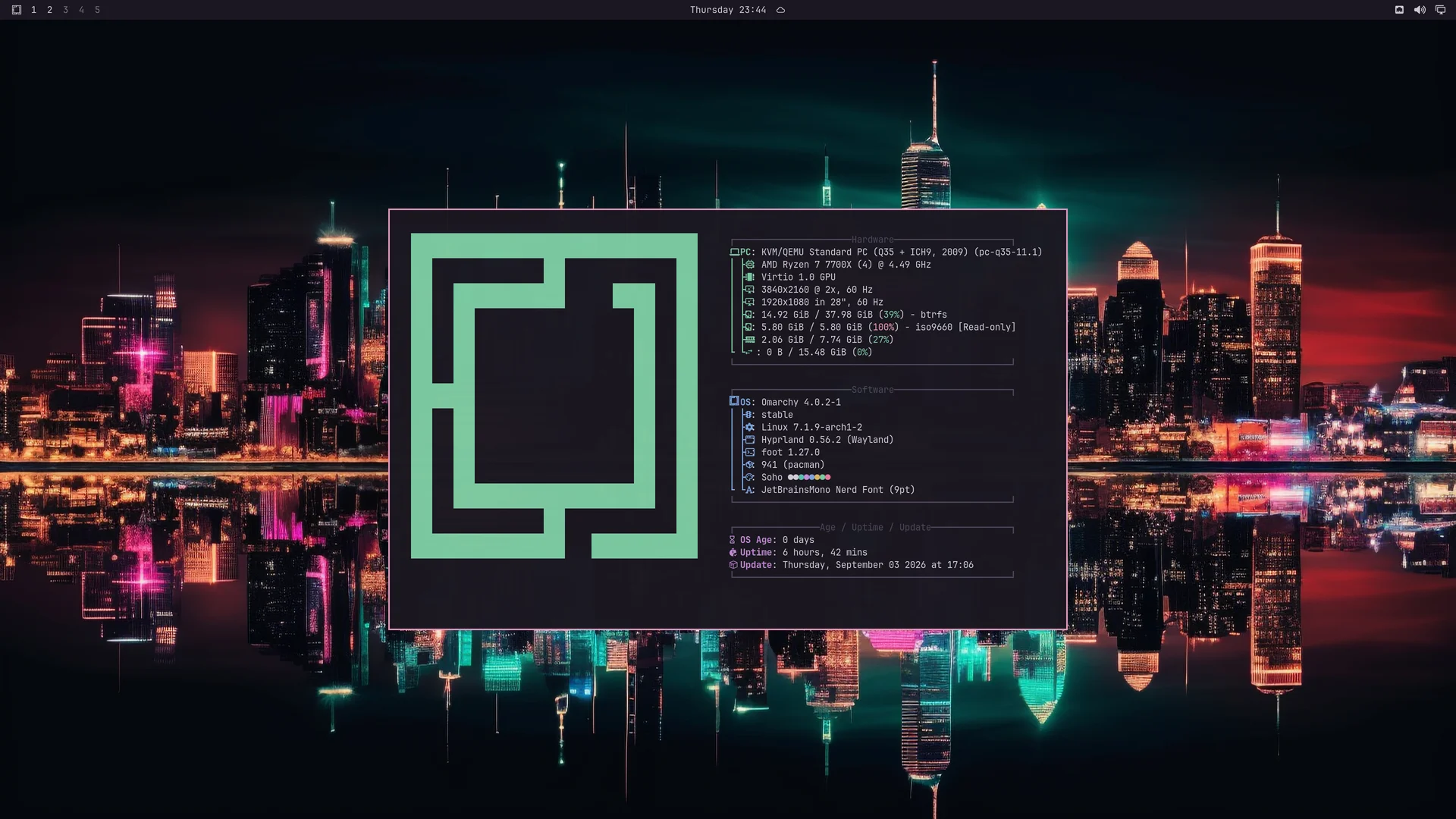Open the Omarchy menu icon
1456x819 pixels.
17,10
